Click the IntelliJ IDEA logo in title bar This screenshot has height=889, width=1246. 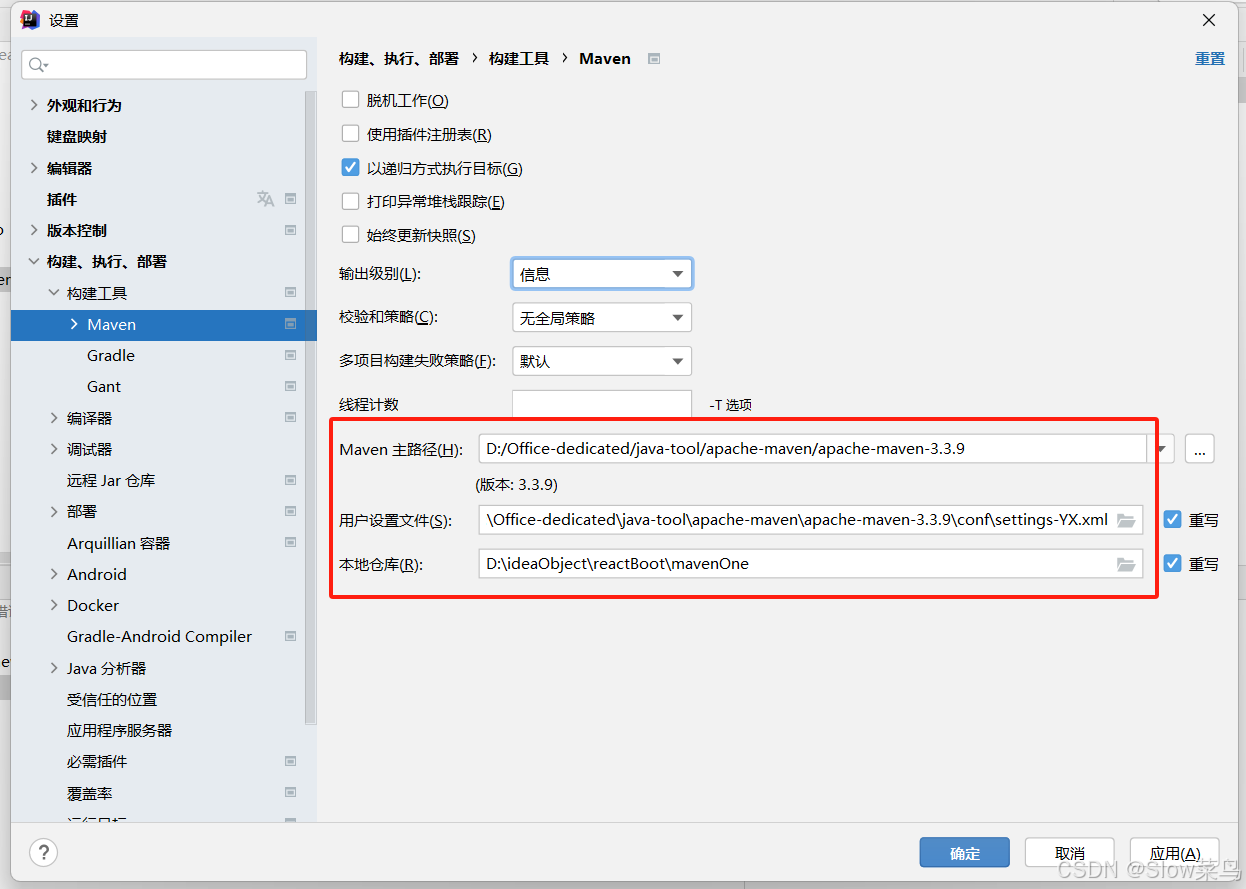click(x=30, y=20)
